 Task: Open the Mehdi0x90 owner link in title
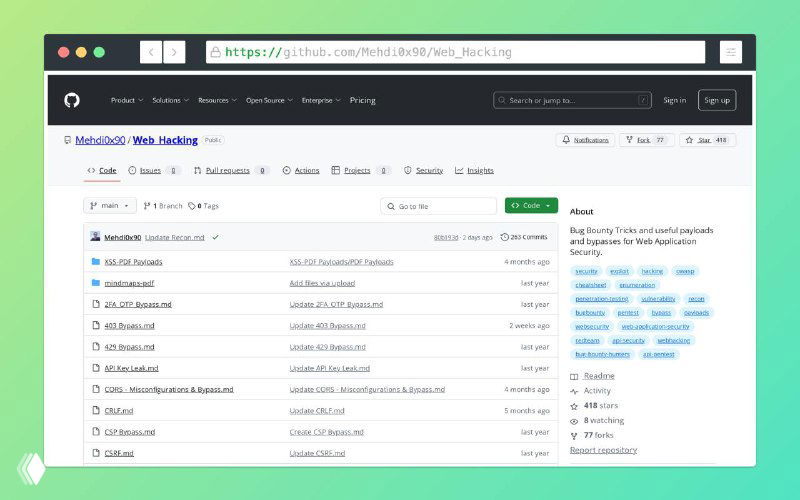[100, 140]
